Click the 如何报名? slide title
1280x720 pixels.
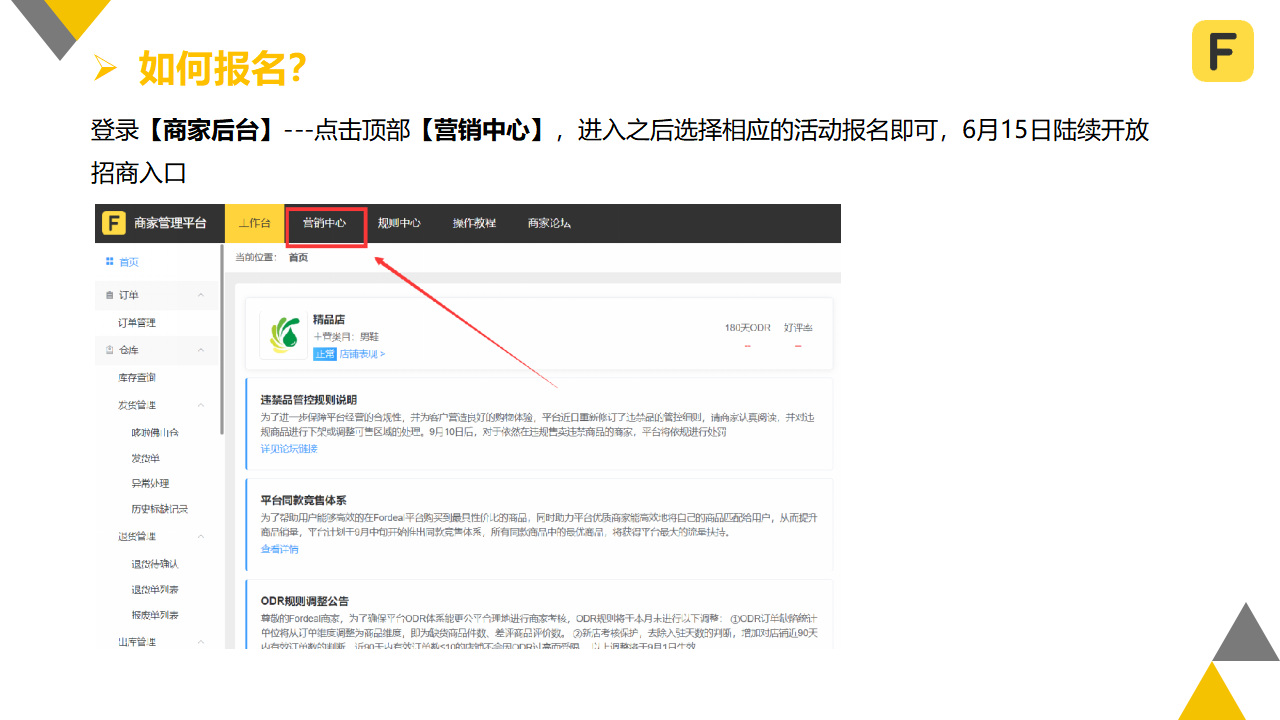point(222,68)
